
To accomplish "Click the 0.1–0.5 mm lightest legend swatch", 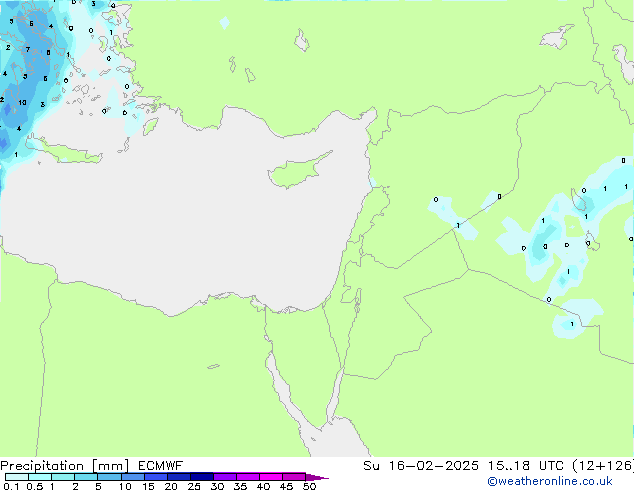I will click(17, 477).
